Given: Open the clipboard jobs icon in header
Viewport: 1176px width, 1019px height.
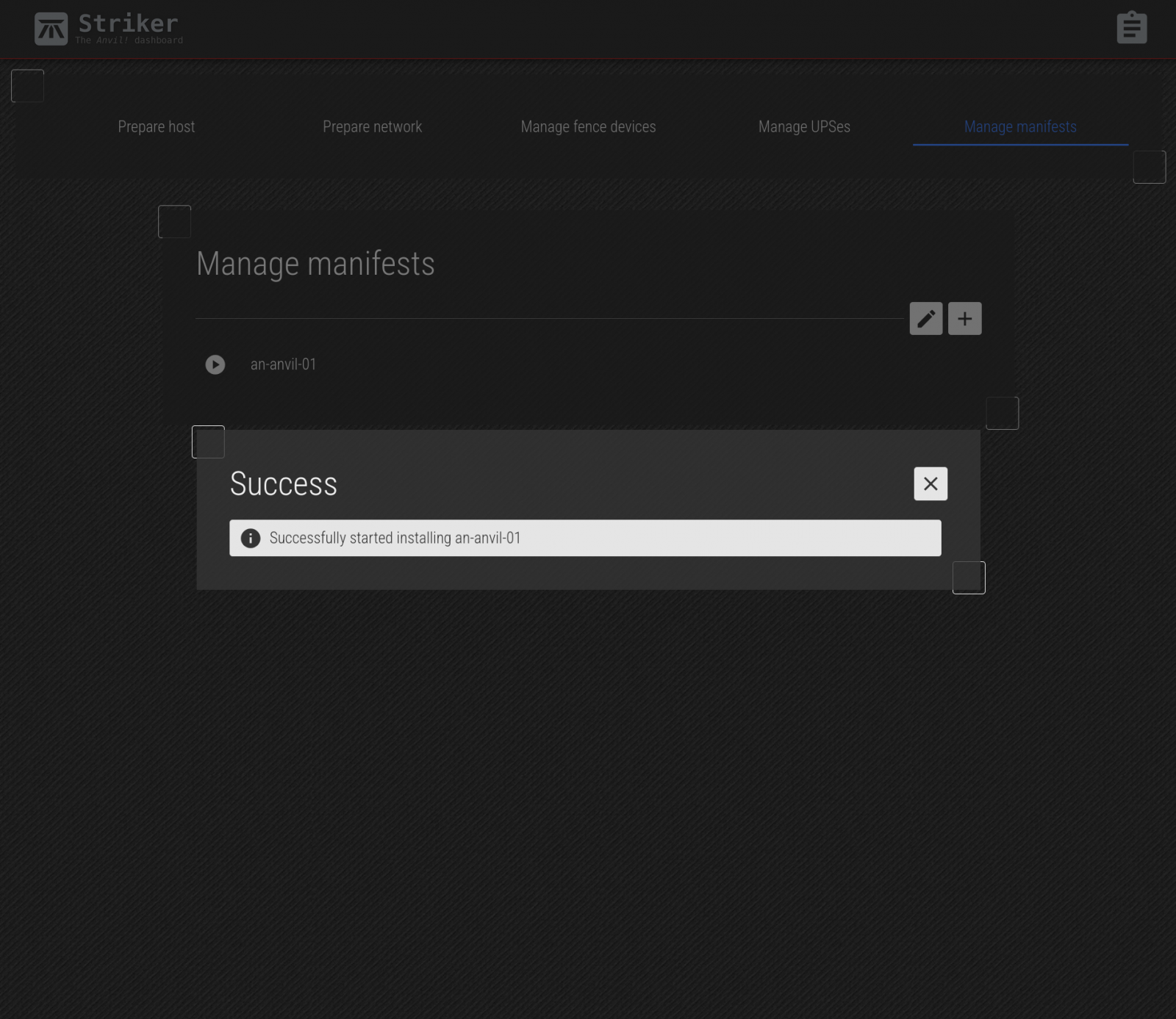Looking at the screenshot, I should click(1131, 28).
